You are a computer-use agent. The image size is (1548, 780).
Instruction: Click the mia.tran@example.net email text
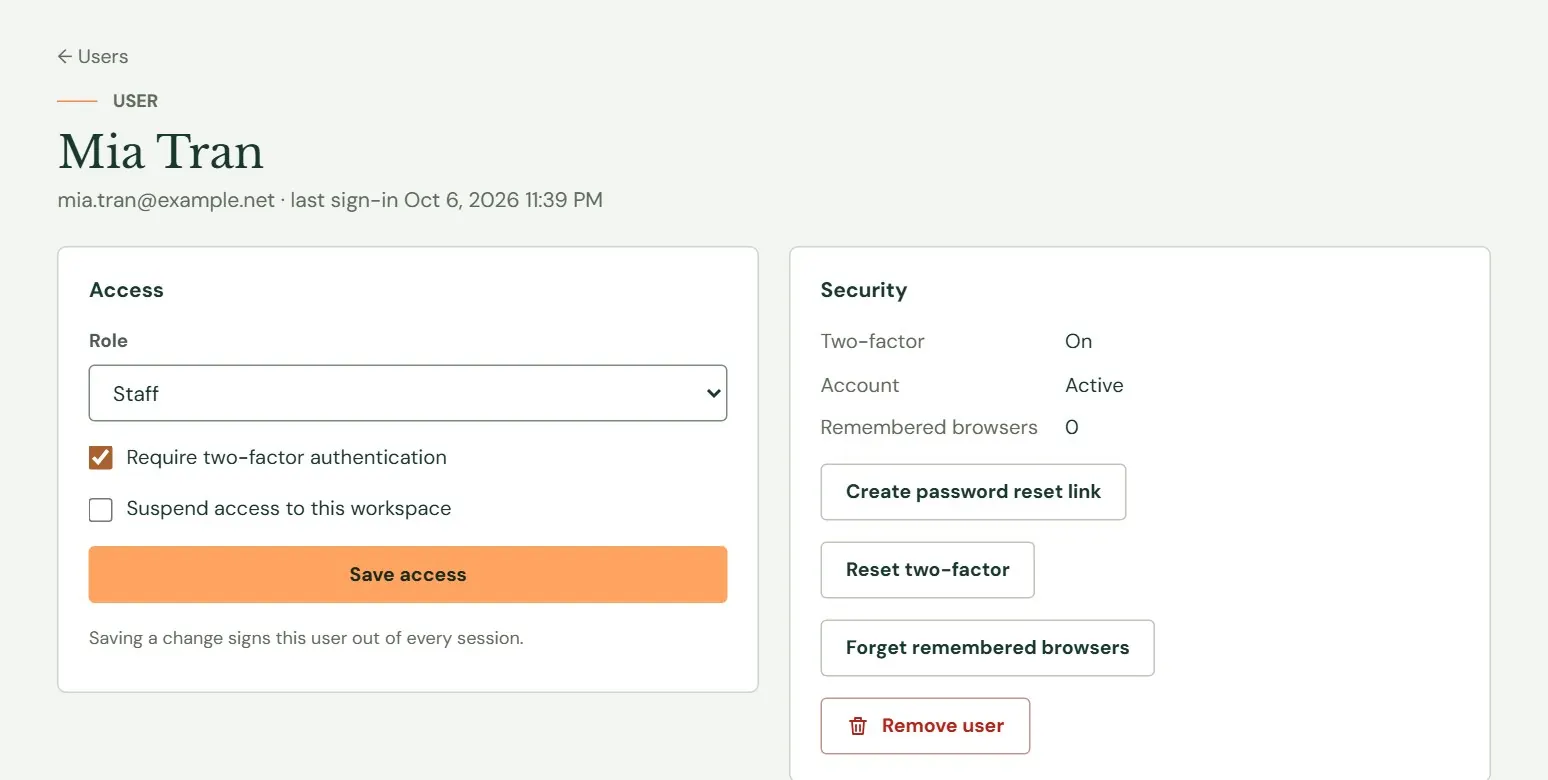166,200
